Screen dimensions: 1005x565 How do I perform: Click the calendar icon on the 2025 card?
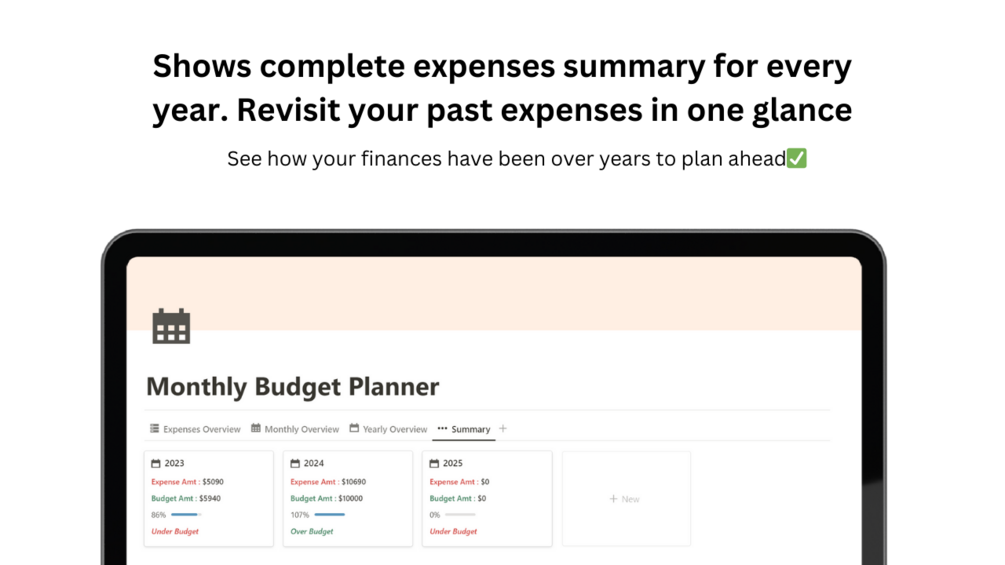434,464
